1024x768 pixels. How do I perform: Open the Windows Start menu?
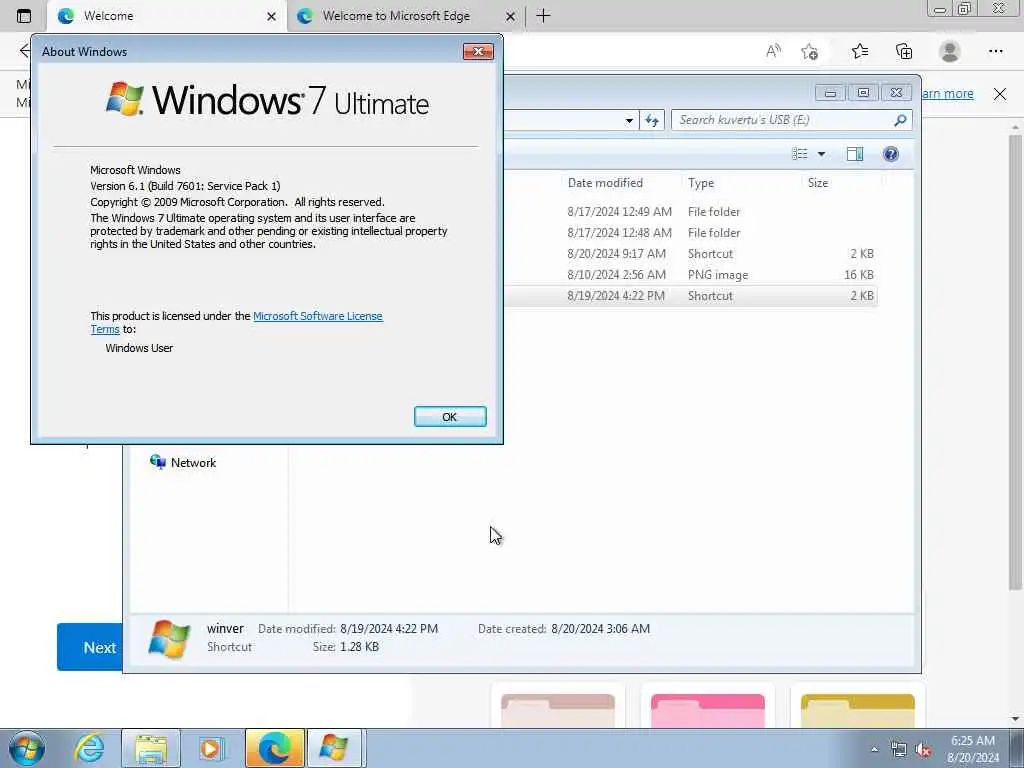(x=27, y=748)
